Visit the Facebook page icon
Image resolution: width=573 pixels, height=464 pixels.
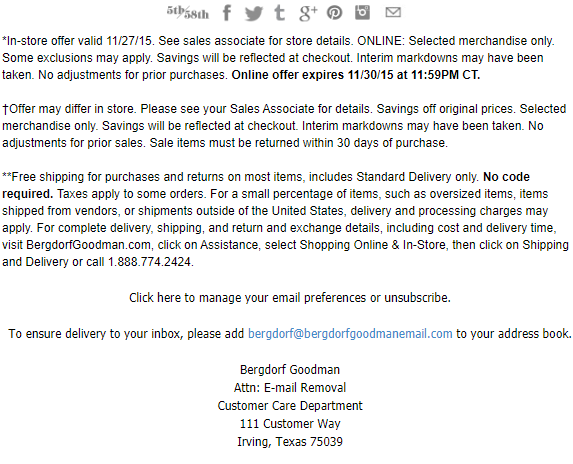(x=227, y=13)
